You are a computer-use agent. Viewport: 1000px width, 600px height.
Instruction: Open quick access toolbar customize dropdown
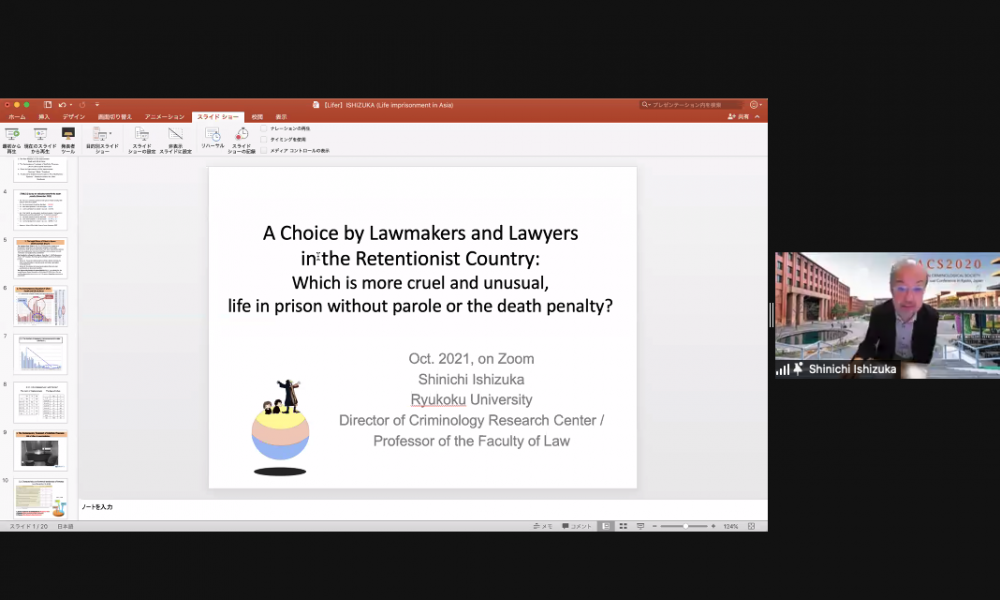[x=97, y=105]
